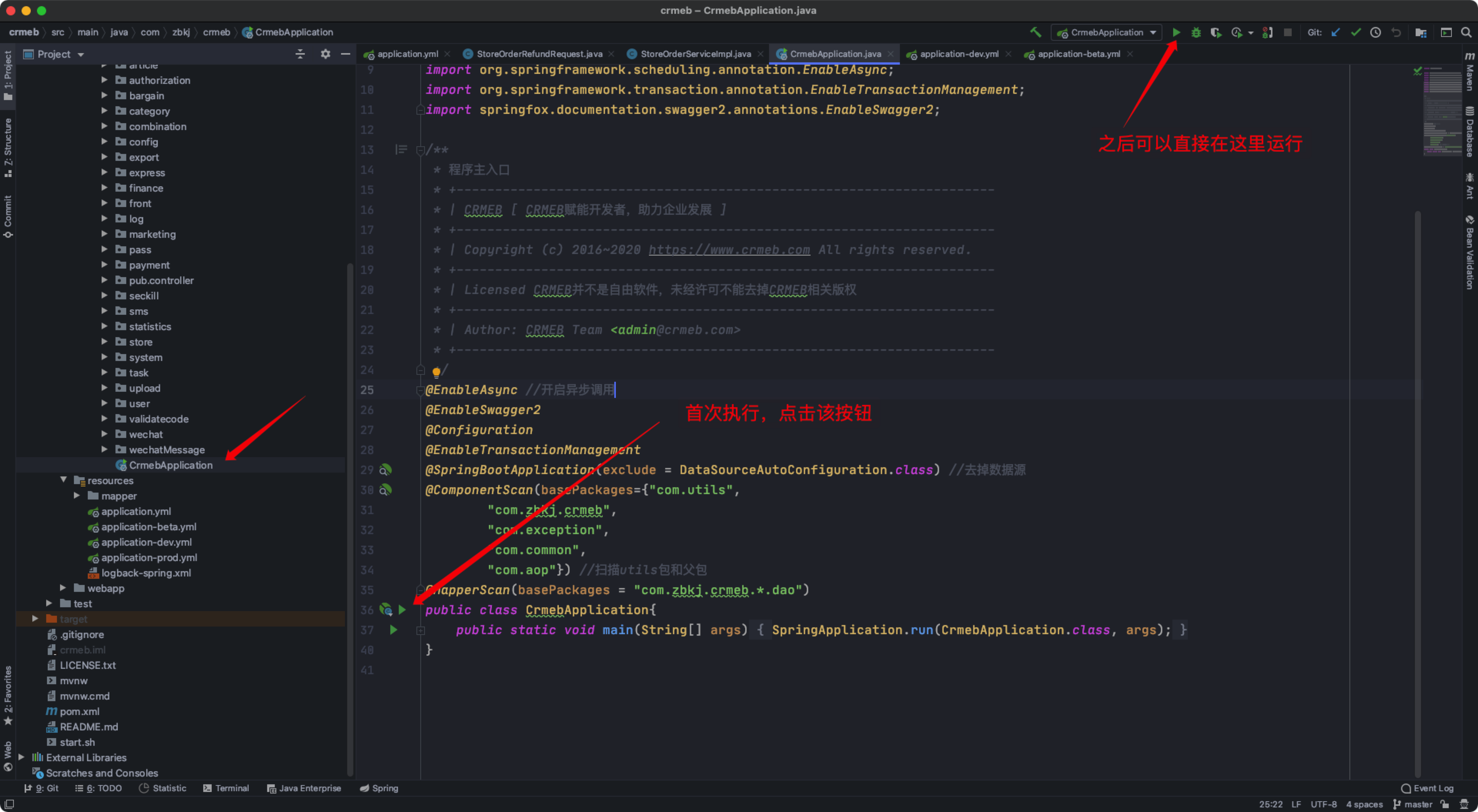Expand the resources folder
1478x812 pixels.
(x=63, y=480)
